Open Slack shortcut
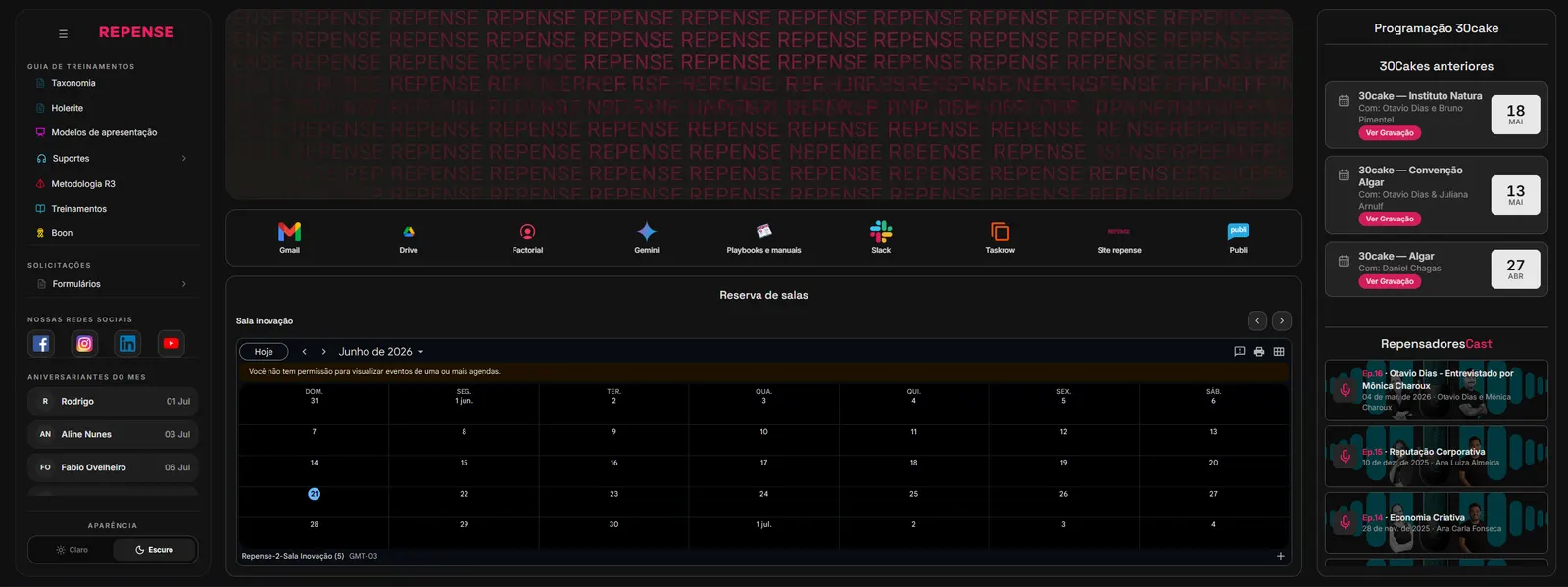1568x587 pixels. point(881,237)
